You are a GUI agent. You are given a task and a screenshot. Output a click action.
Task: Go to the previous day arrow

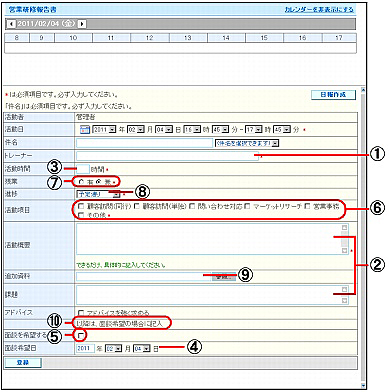[x=12, y=24]
